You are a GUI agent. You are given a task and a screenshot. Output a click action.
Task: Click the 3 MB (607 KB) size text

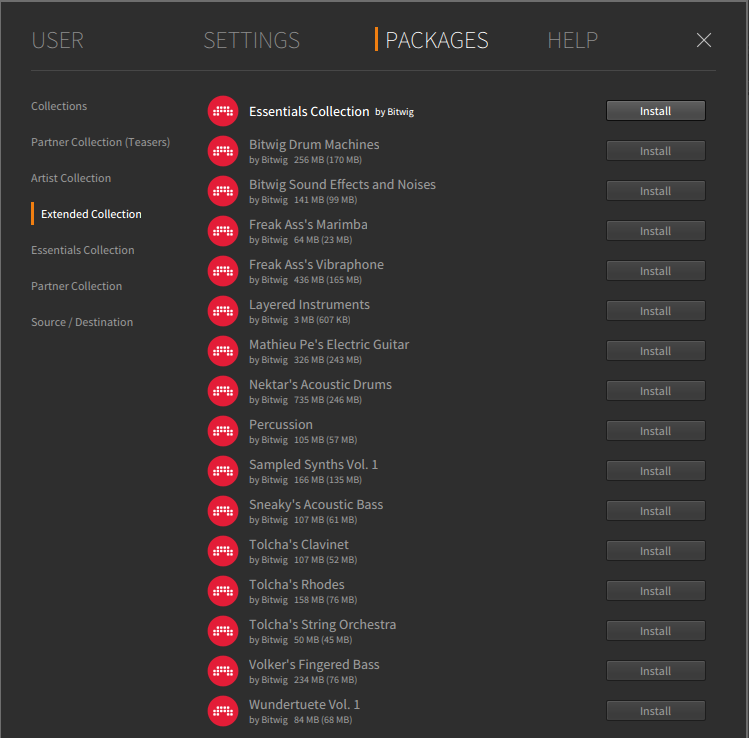click(322, 320)
